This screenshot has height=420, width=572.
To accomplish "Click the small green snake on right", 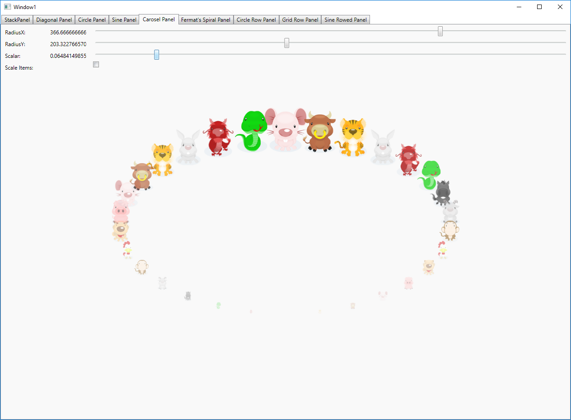I will (x=430, y=175).
